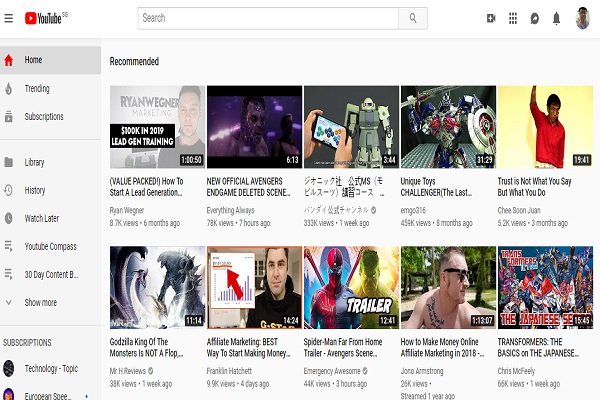Click verified badge beside Bandai channel name

pos(373,210)
